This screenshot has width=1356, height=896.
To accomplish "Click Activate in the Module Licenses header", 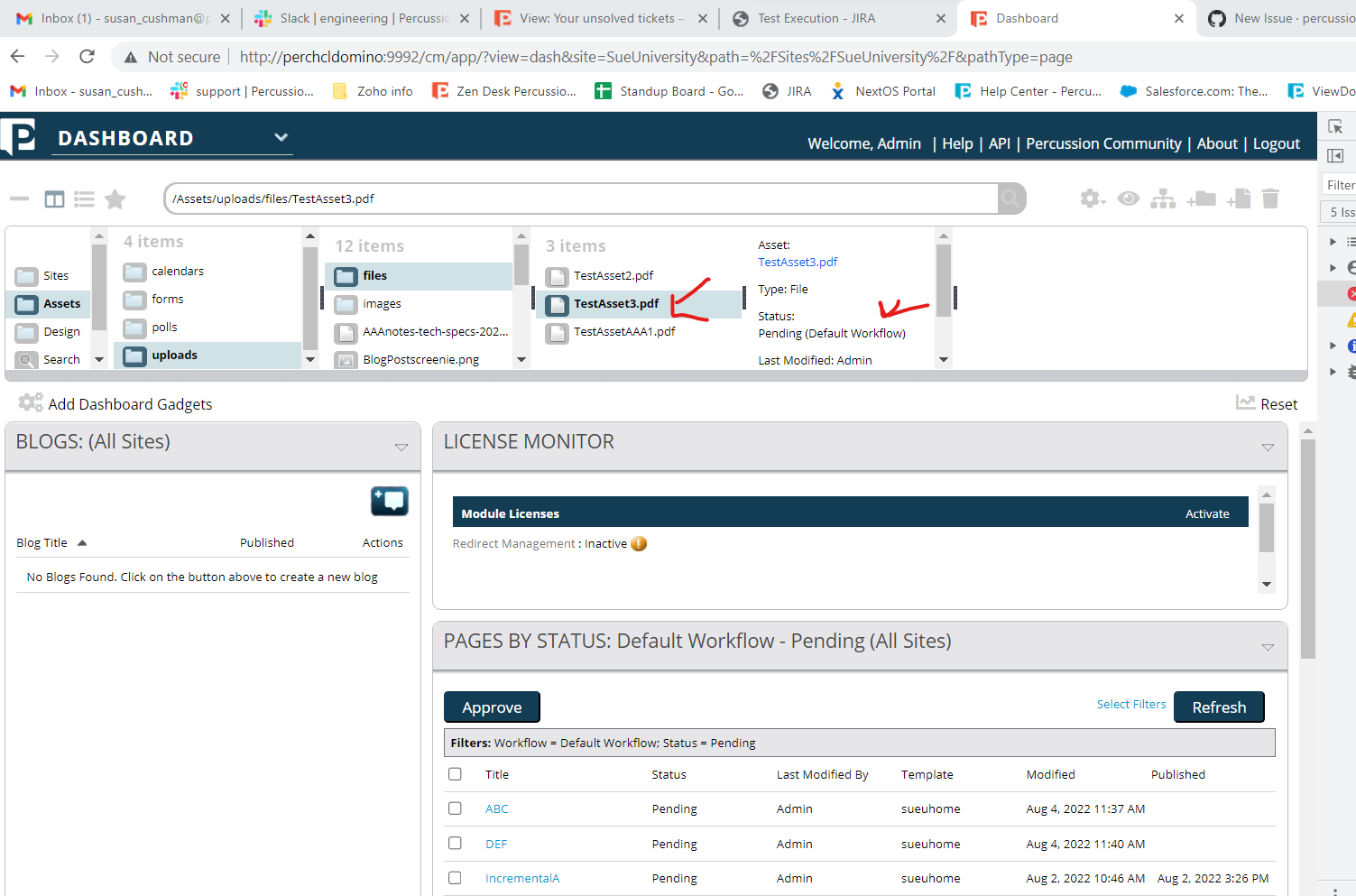I will coord(1207,513).
